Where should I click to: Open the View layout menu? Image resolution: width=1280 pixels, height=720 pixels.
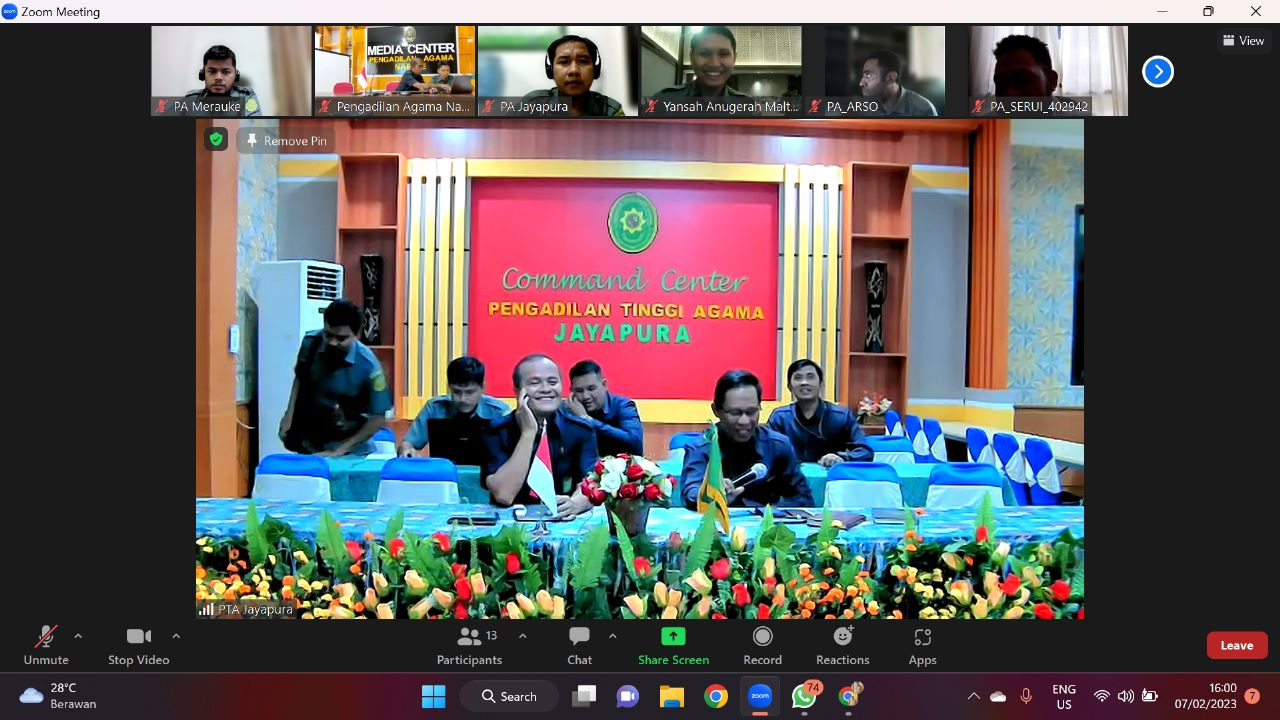(x=1243, y=41)
